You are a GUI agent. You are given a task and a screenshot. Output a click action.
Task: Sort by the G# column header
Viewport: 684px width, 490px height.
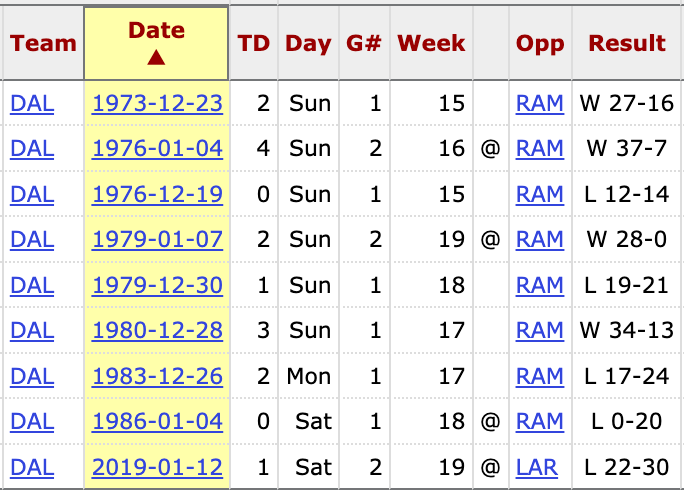click(364, 43)
